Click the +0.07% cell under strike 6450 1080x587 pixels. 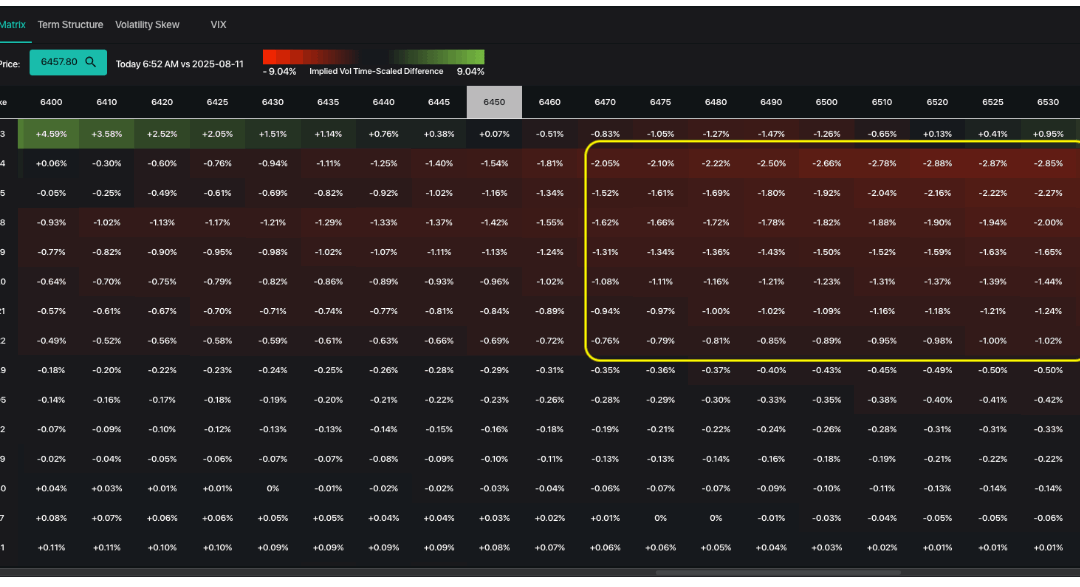tap(494, 133)
